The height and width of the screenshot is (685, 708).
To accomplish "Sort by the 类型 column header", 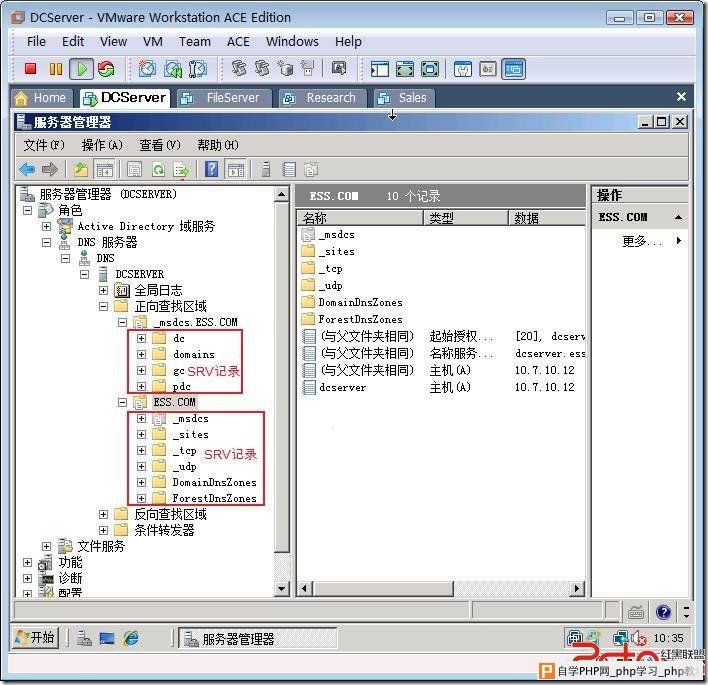I will [466, 218].
